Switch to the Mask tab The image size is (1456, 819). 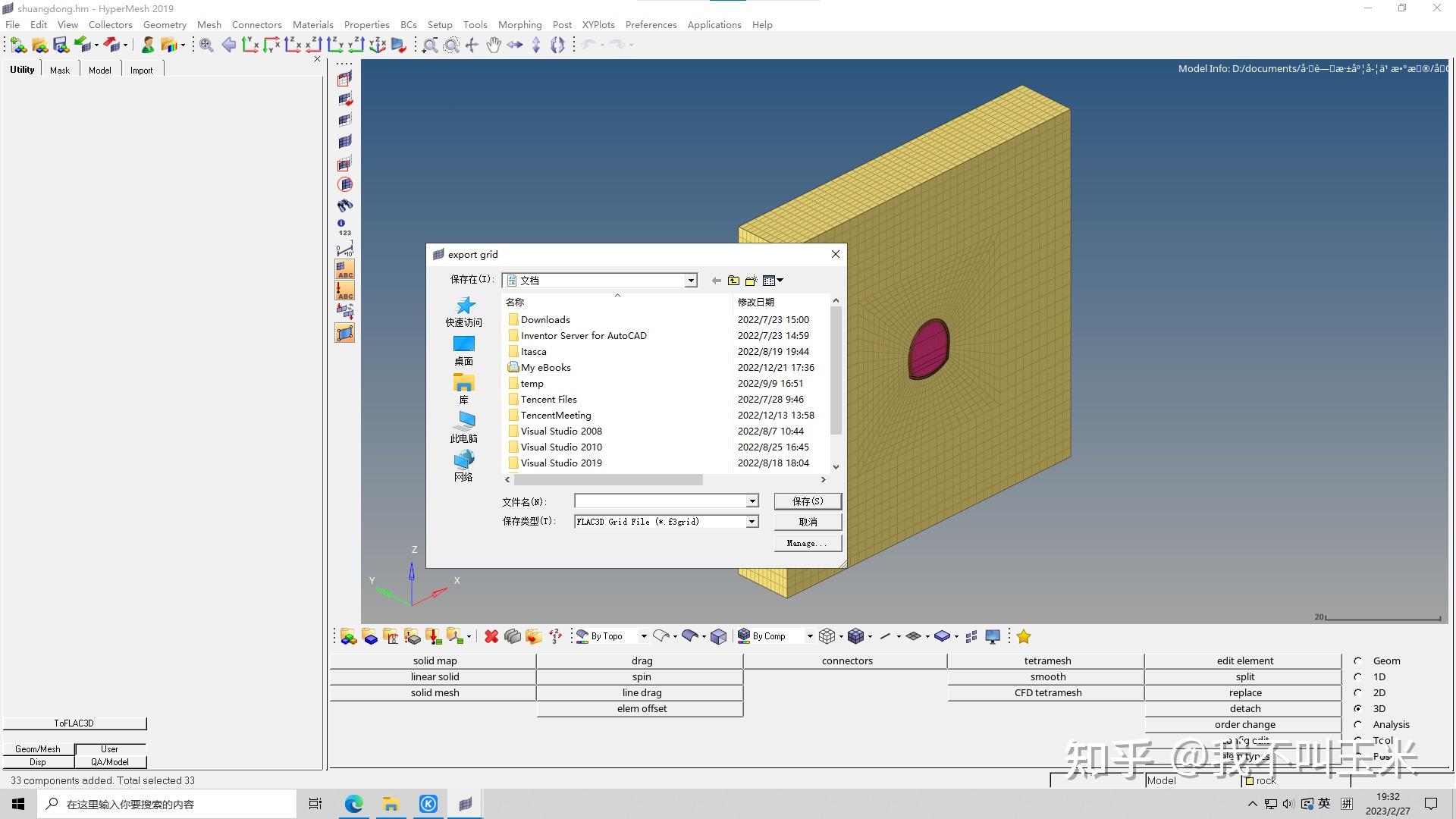tap(60, 70)
